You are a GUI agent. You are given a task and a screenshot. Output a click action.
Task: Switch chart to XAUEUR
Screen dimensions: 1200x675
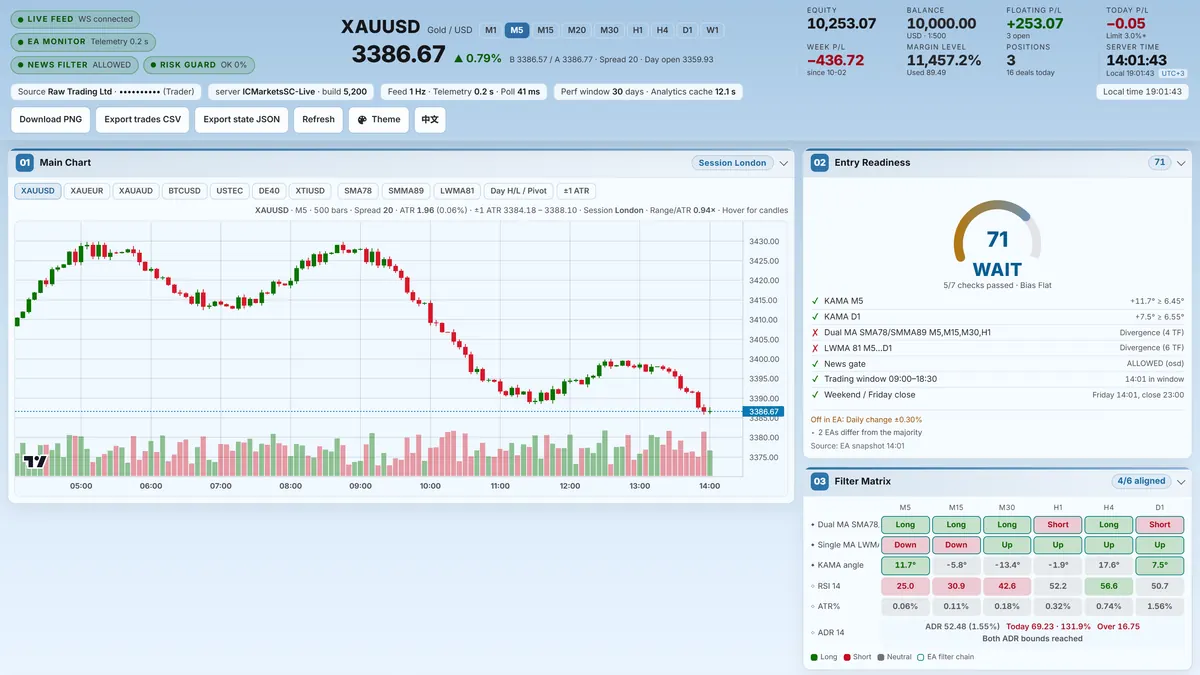(87, 191)
